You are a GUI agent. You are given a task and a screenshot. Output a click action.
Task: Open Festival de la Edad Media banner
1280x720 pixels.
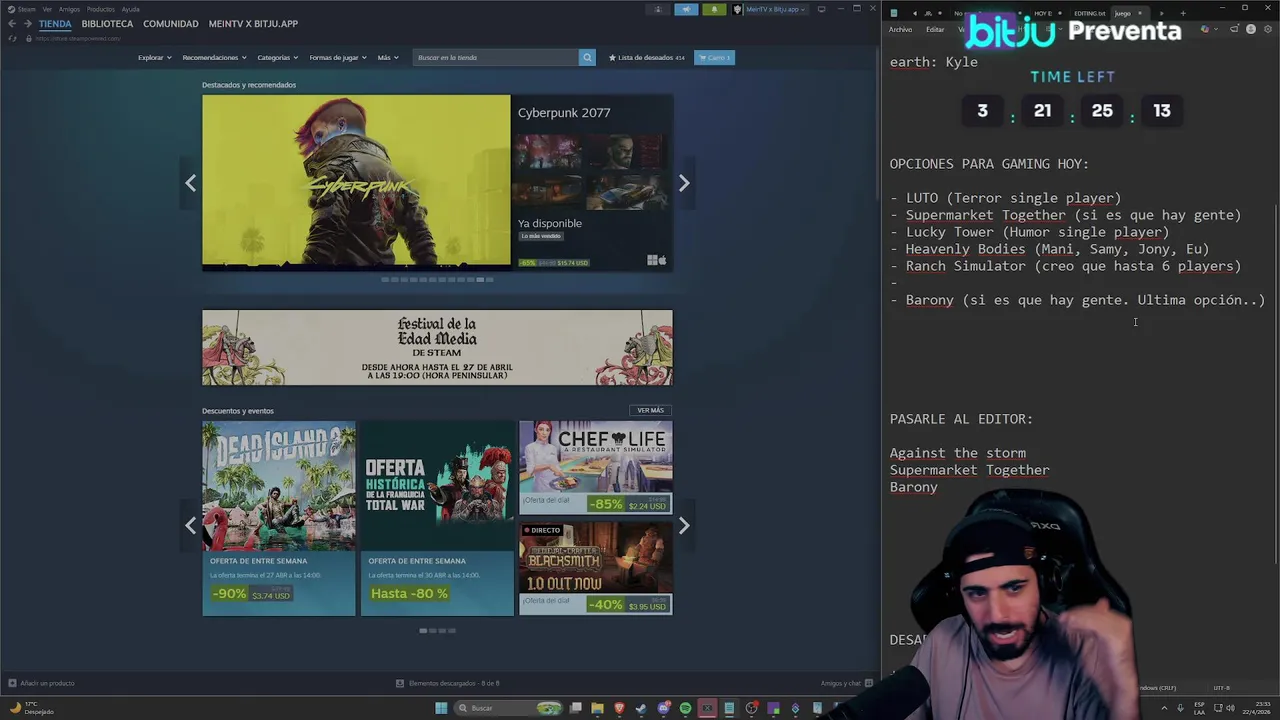click(437, 347)
